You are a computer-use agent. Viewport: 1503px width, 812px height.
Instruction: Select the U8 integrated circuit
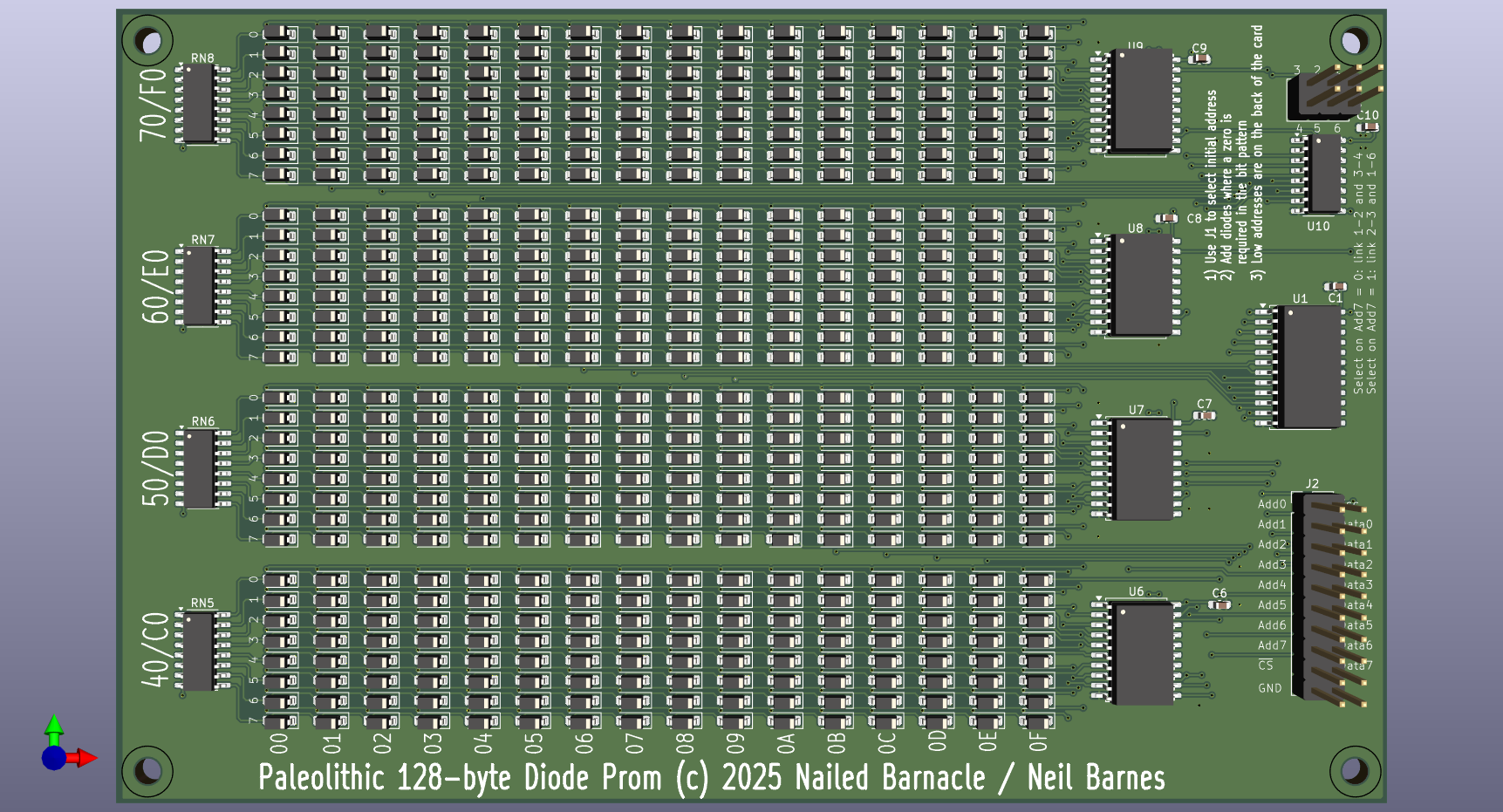tap(1142, 285)
